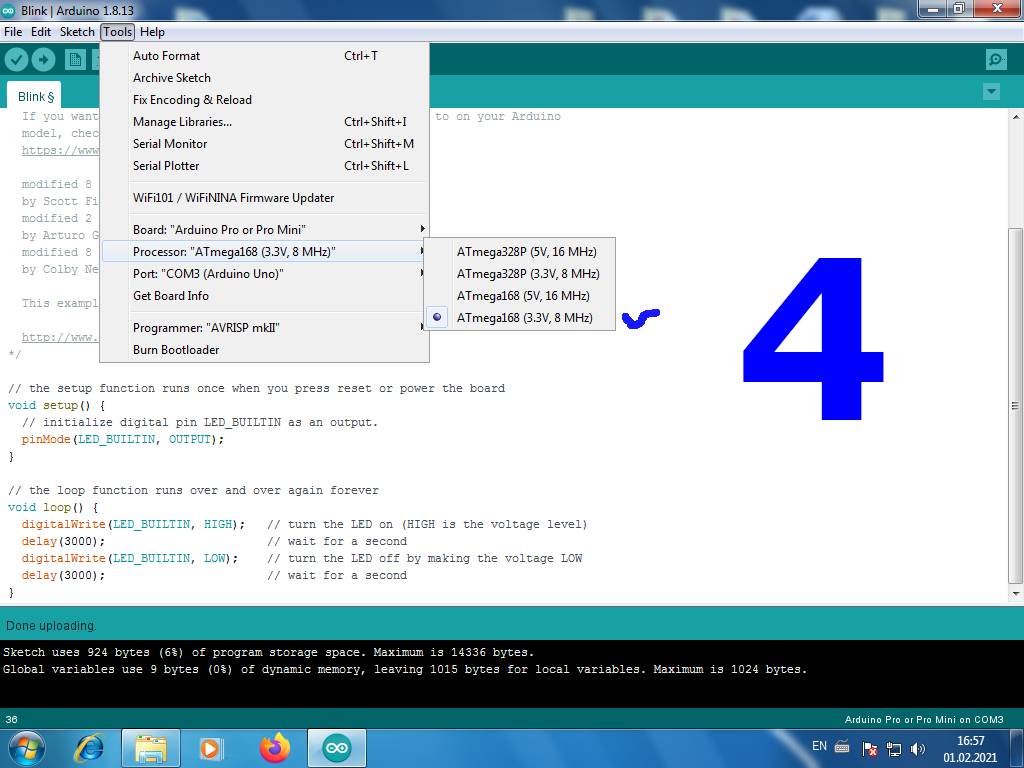Expand the Programmer submenu
Viewport: 1024px width, 768px height.
[264, 328]
